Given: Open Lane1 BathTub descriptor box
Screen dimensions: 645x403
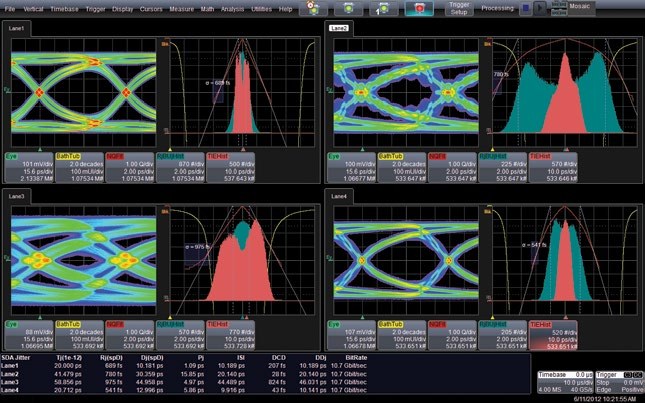Looking at the screenshot, I should (x=79, y=167).
